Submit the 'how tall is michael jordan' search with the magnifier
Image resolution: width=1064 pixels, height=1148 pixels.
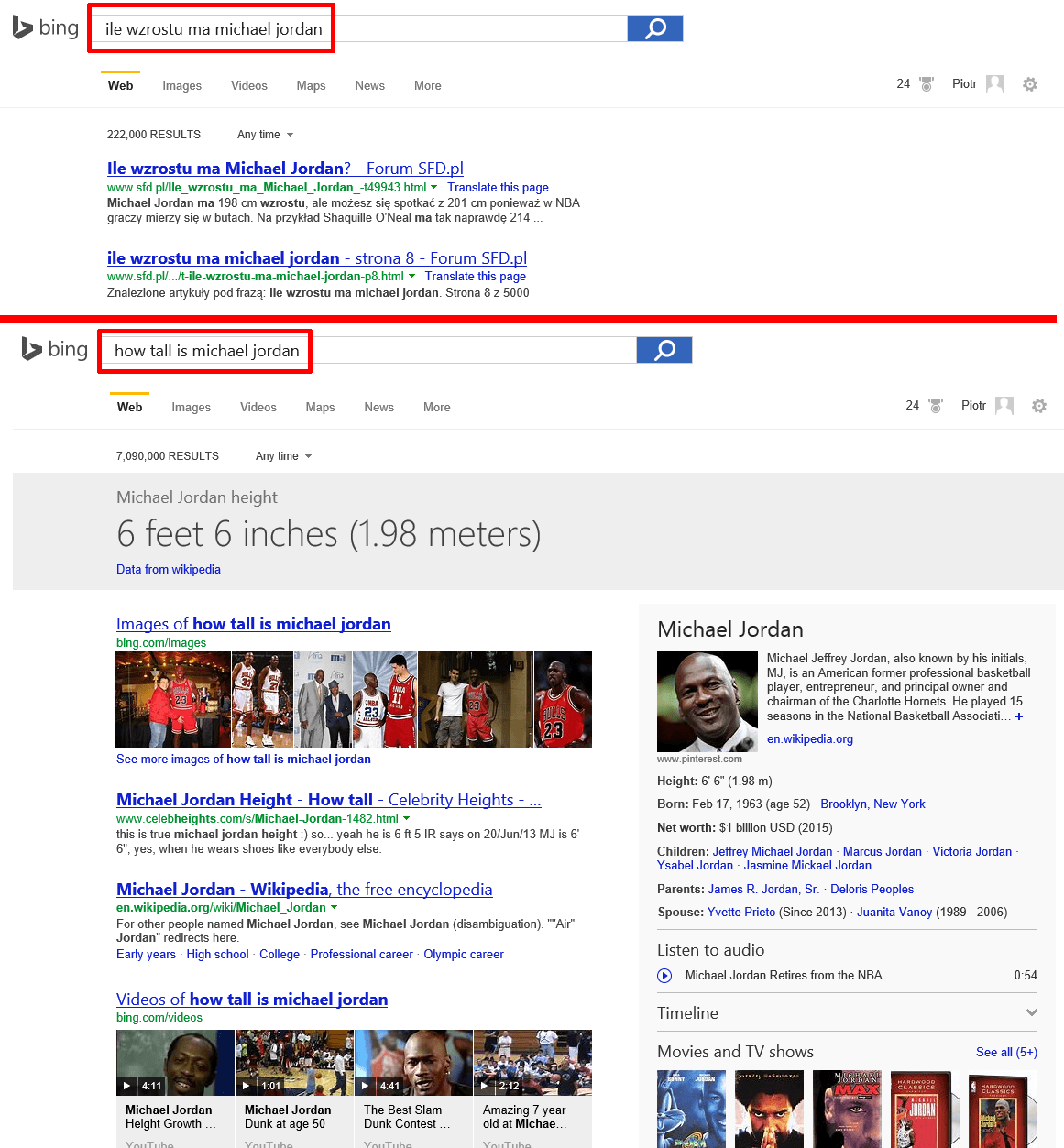[664, 350]
